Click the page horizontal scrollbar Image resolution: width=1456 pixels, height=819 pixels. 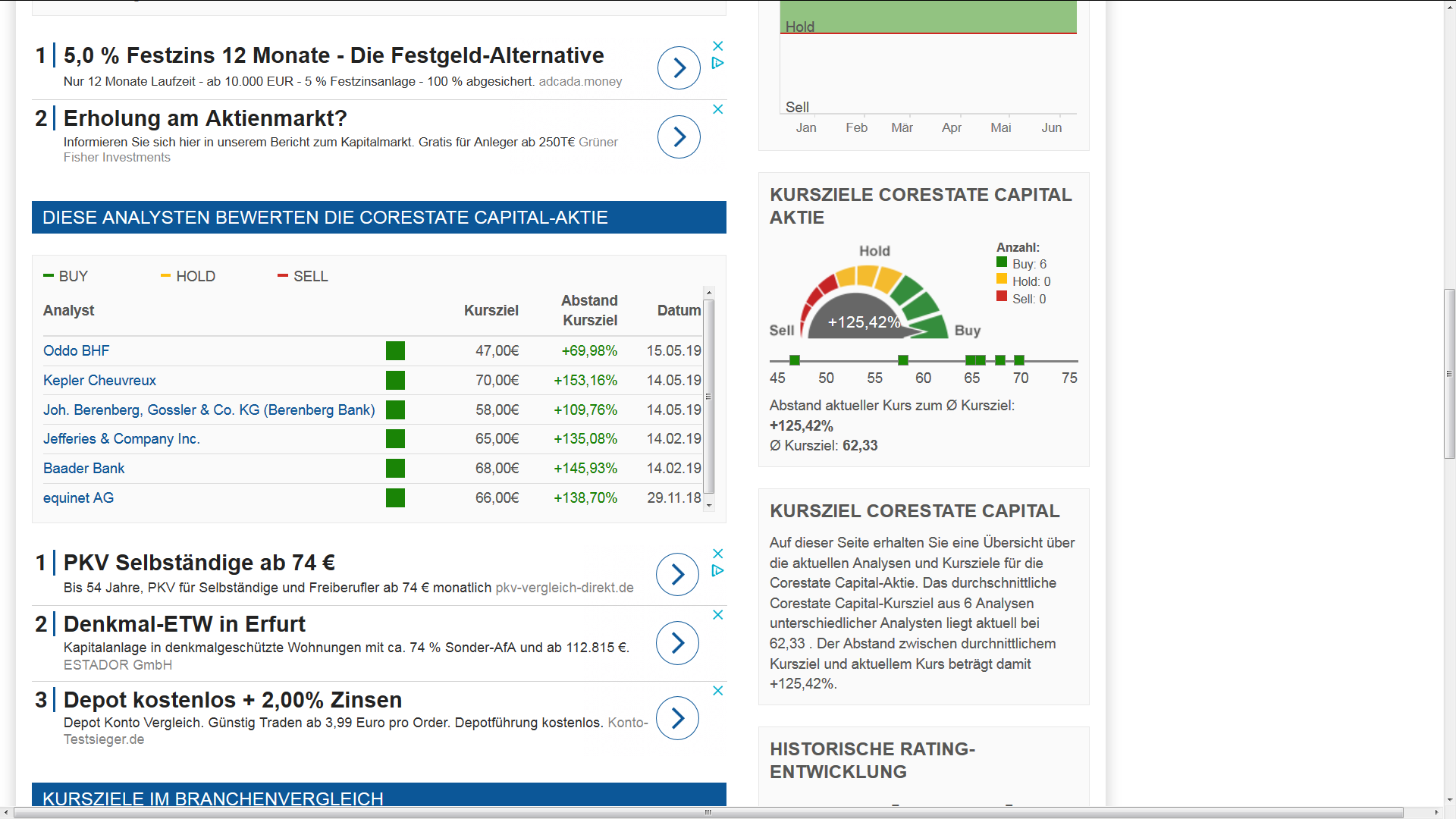[708, 812]
